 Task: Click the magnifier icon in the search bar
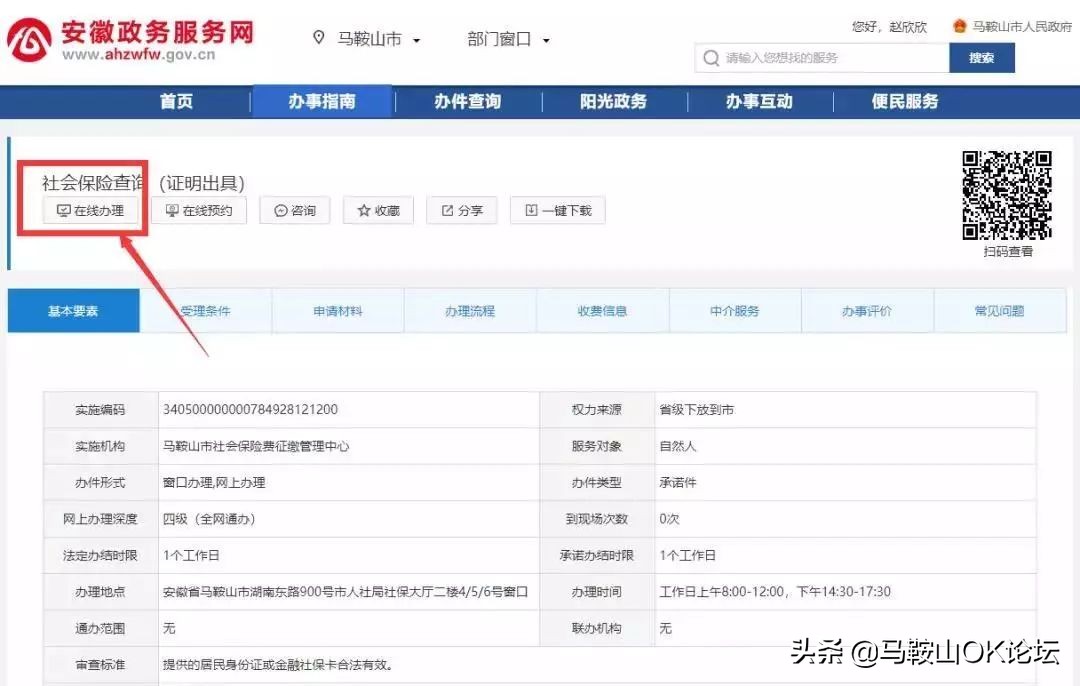pyautogui.click(x=711, y=59)
